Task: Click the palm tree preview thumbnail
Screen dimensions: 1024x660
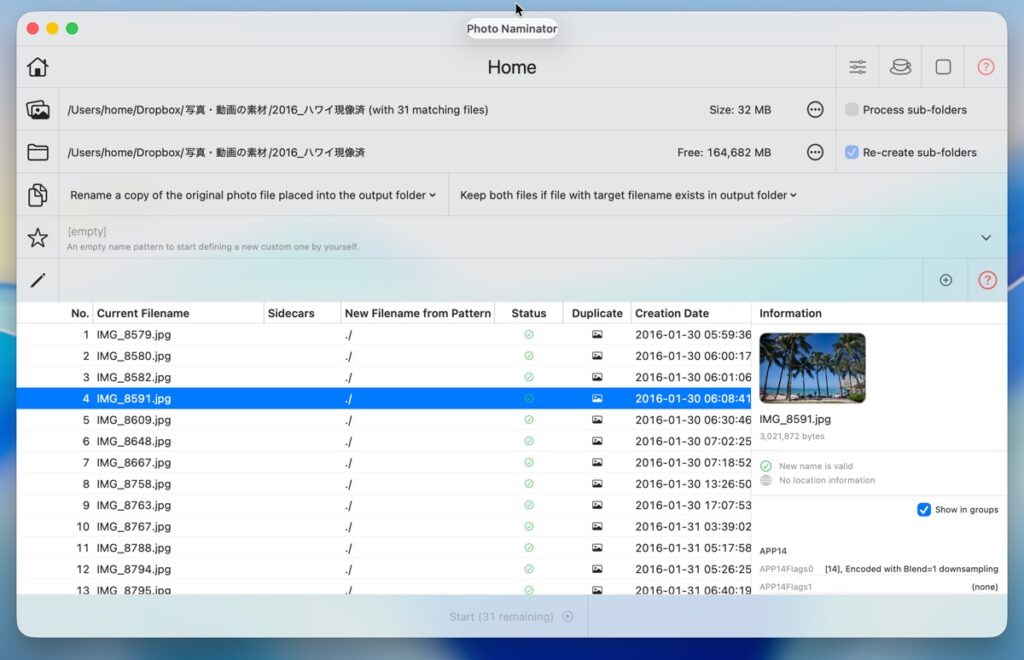Action: 812,368
